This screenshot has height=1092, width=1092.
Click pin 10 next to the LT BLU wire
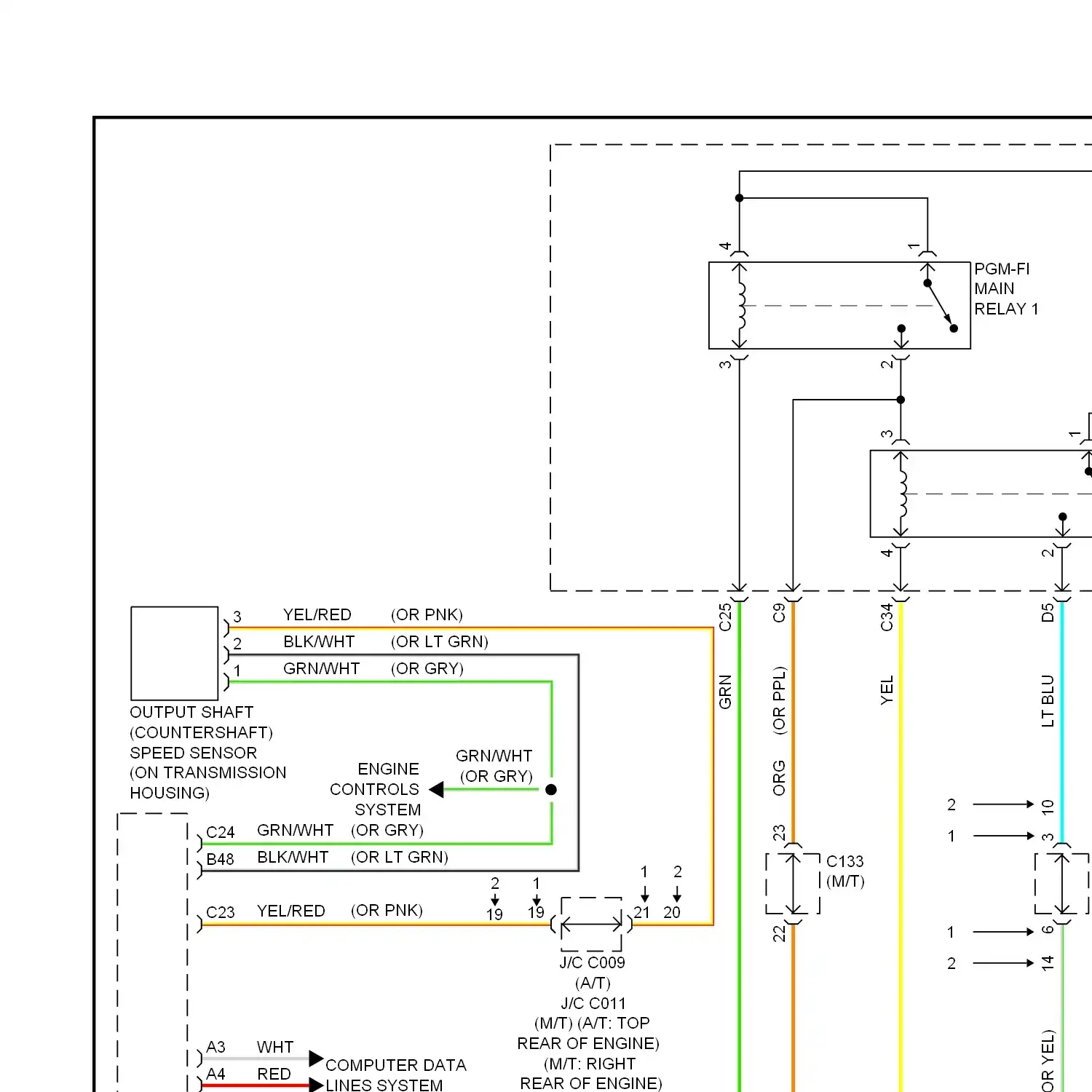(x=1048, y=807)
